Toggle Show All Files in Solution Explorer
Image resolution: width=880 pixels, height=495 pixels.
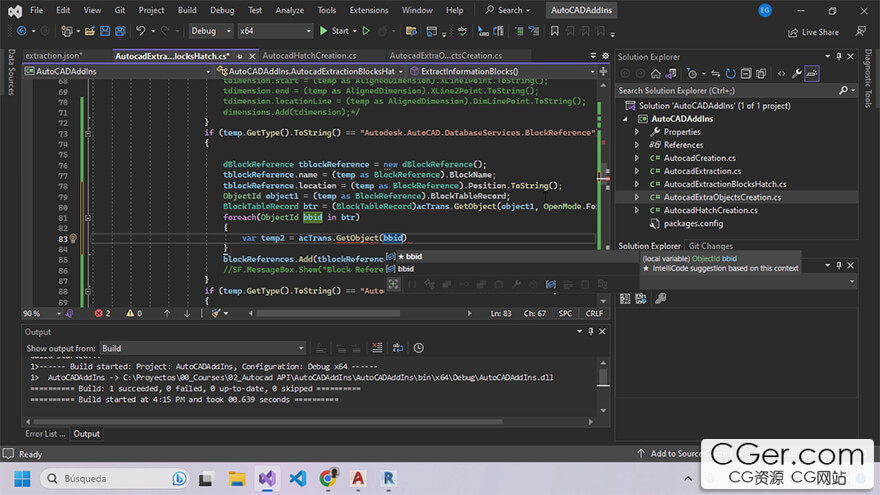(x=761, y=74)
